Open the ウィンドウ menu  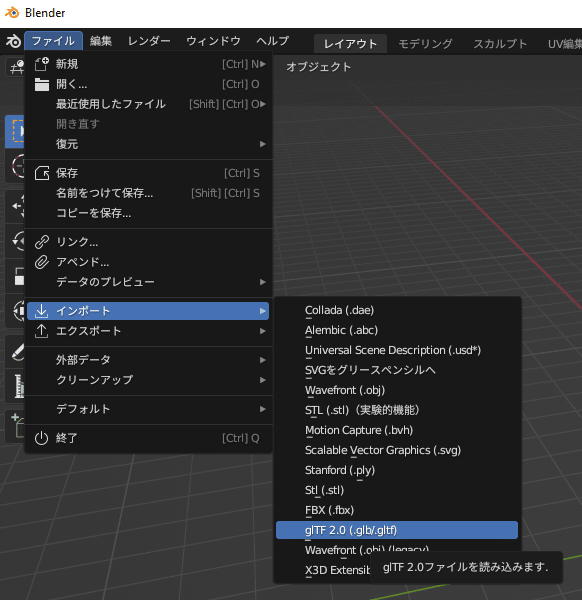click(x=213, y=41)
